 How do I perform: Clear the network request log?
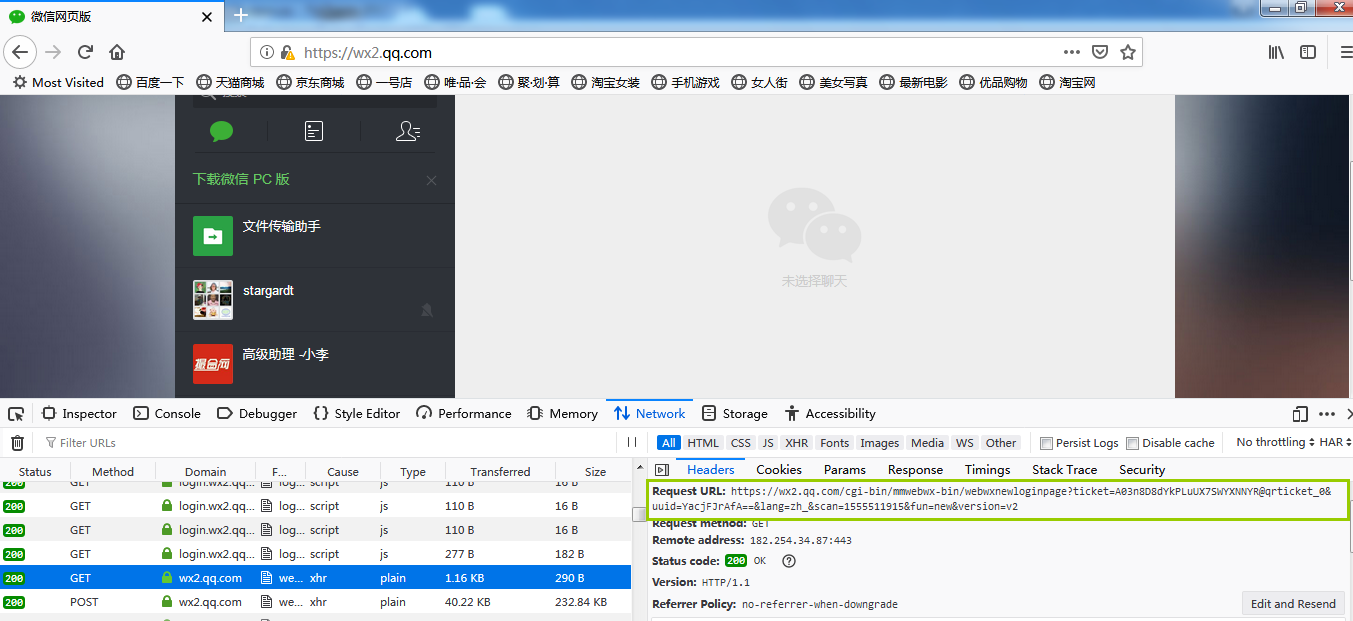click(x=17, y=443)
